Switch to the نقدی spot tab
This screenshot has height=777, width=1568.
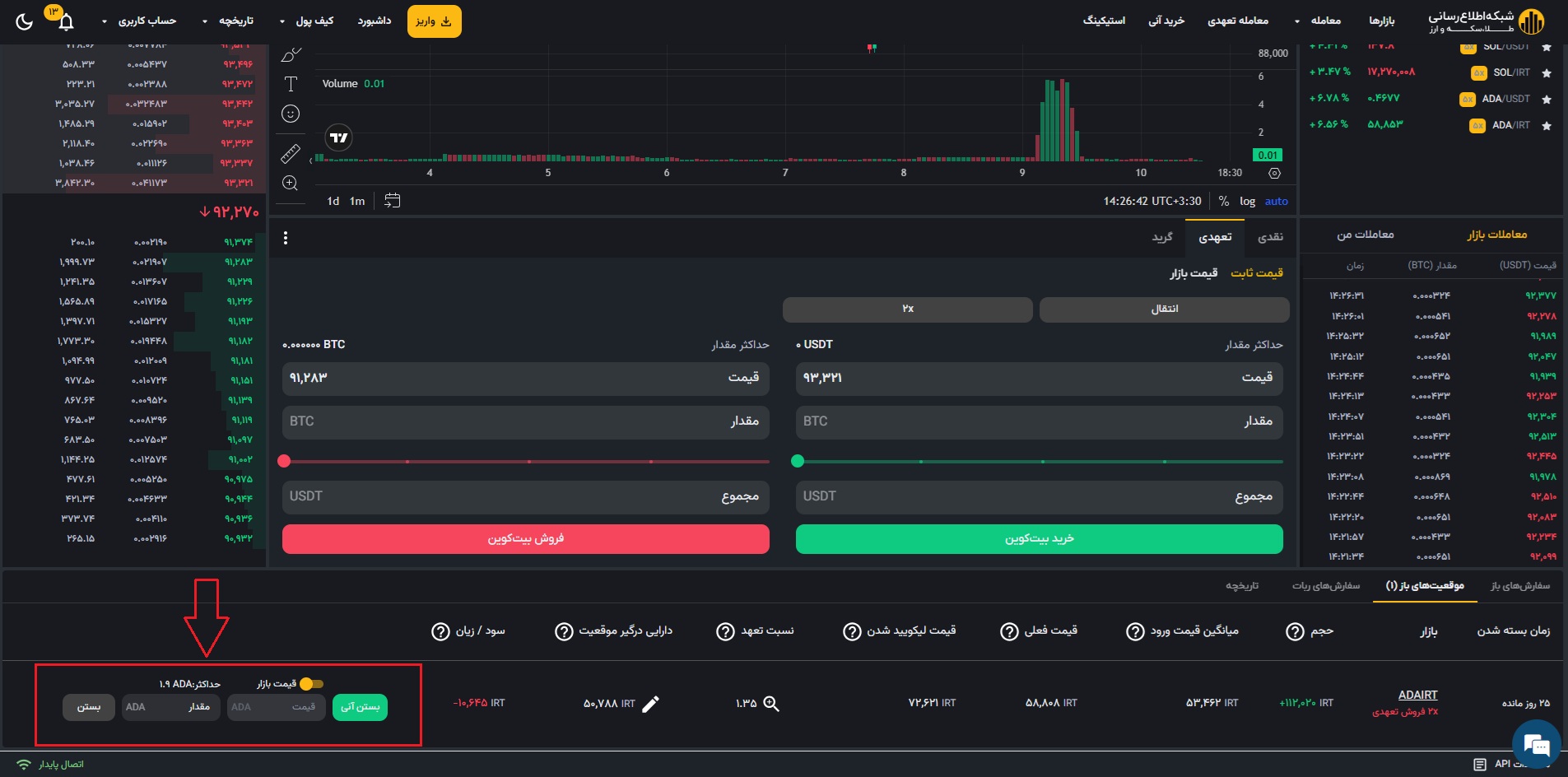click(1270, 237)
